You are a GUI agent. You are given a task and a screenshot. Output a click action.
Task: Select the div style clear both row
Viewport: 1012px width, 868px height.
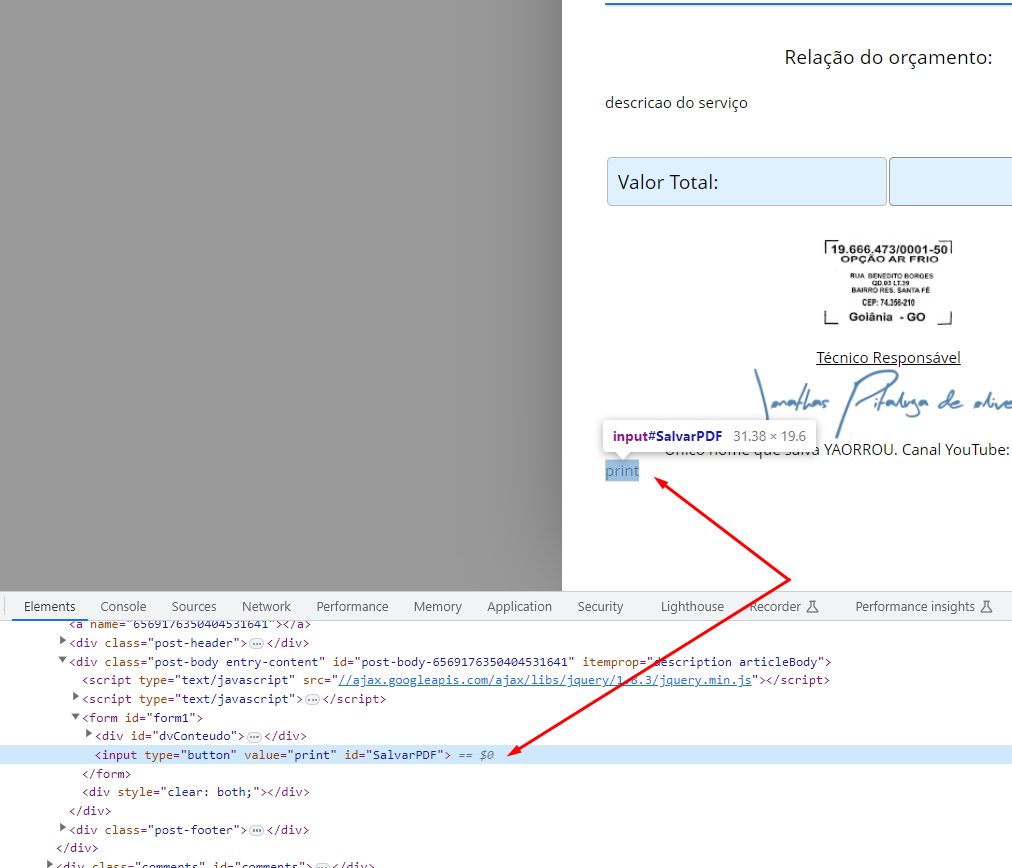196,792
